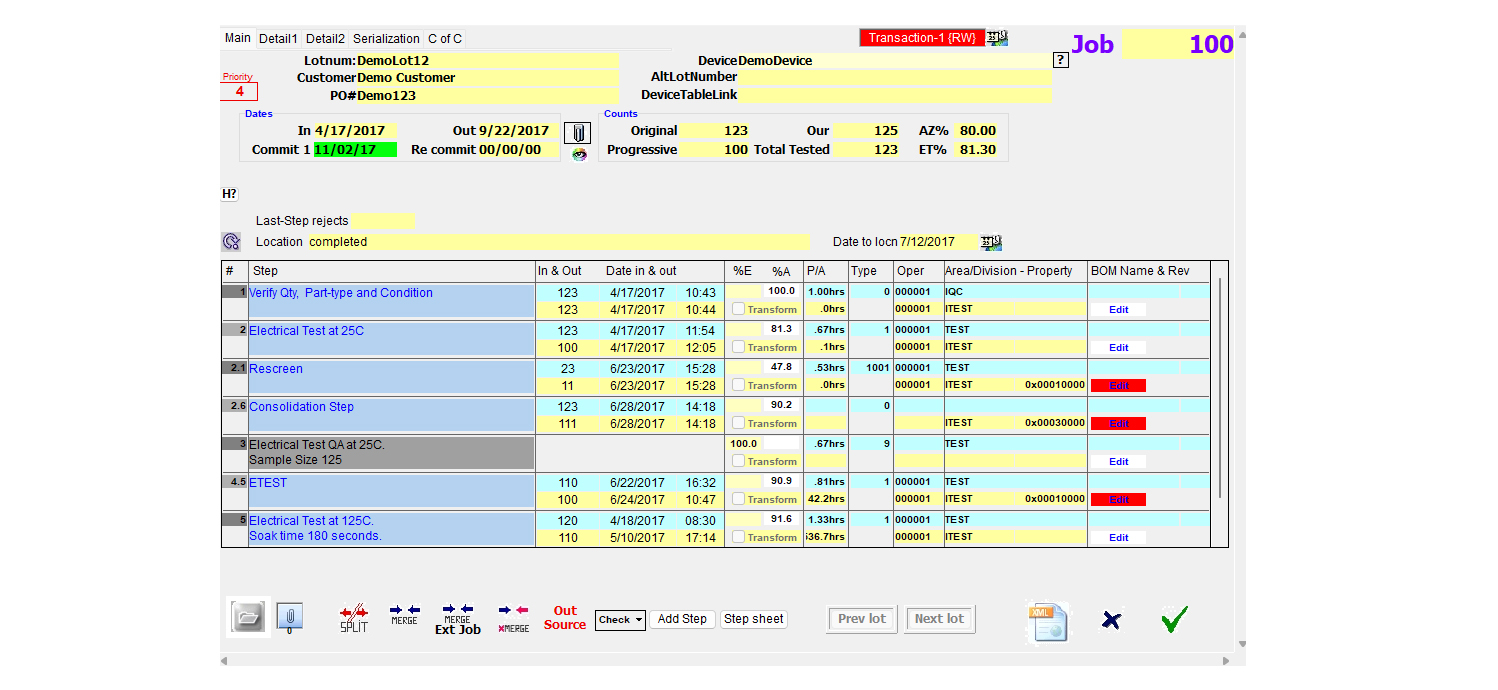Click the calendar icon beside Date to locn

pos(991,242)
